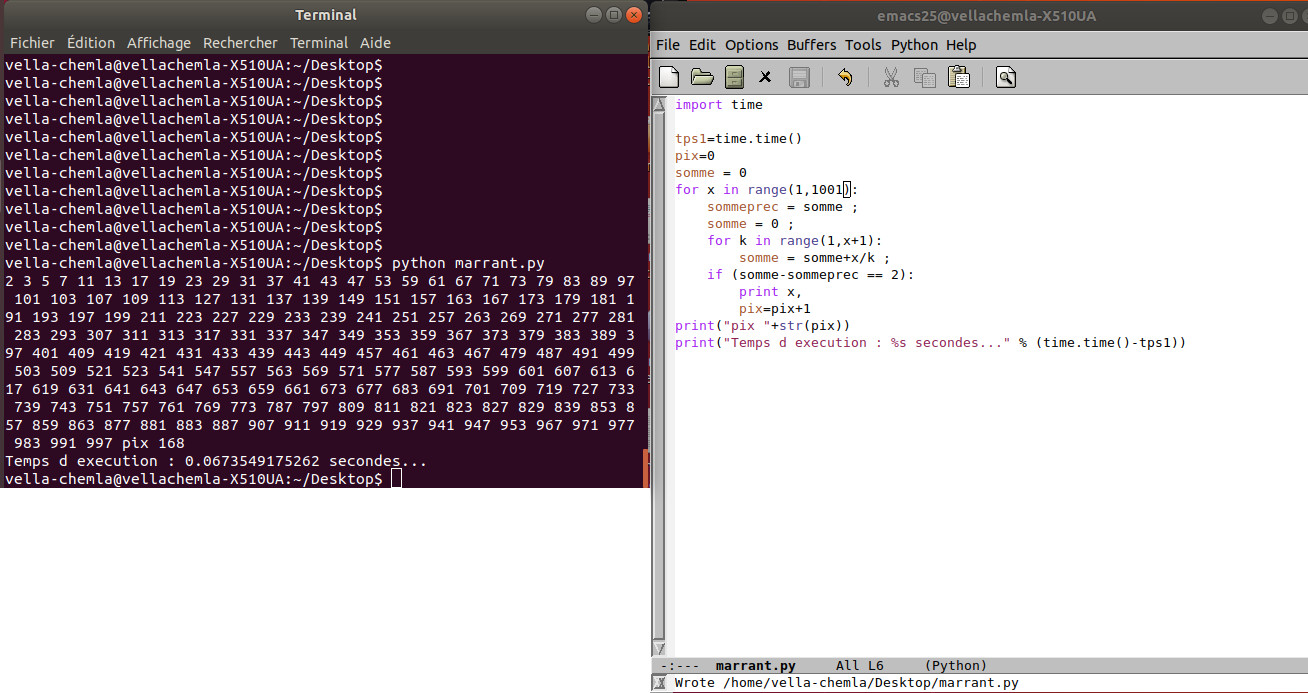The height and width of the screenshot is (693, 1308).
Task: Open directory using the file cabinet icon
Action: (734, 77)
